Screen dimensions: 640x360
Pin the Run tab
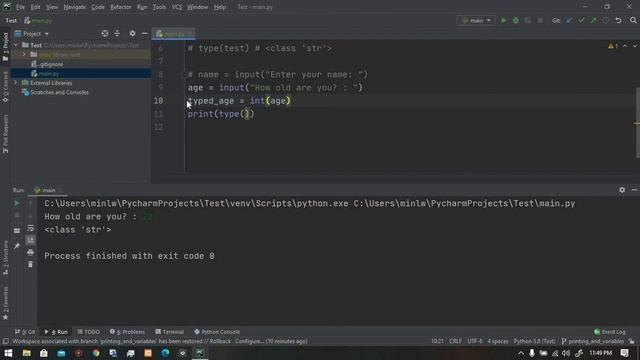17,246
